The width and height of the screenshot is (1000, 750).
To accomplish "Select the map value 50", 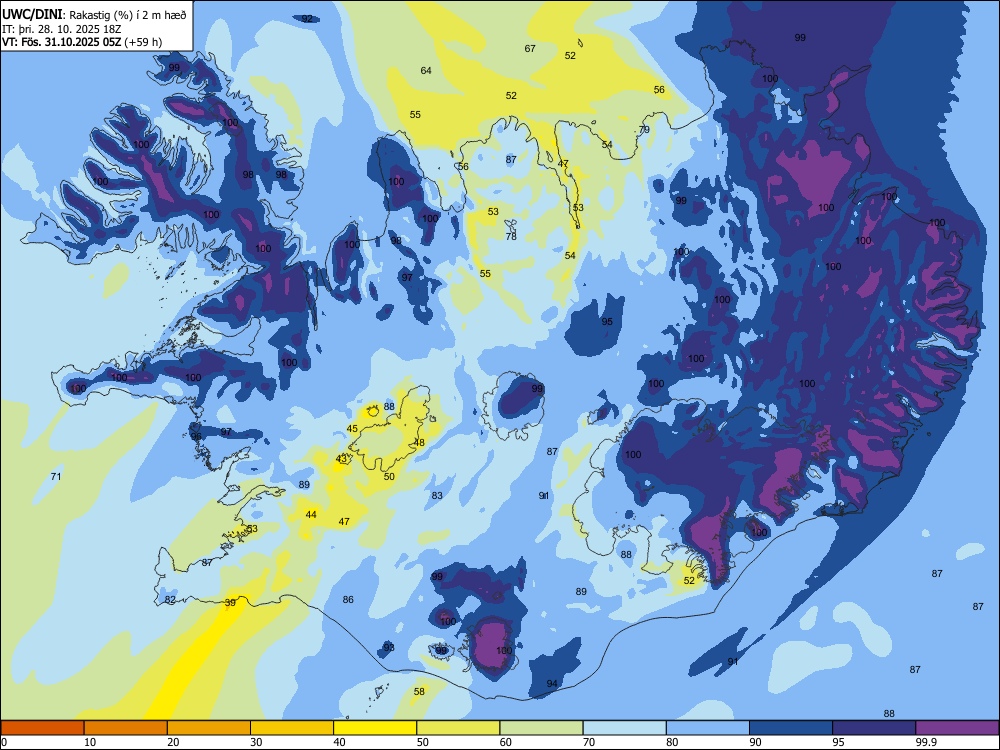I will coord(389,476).
